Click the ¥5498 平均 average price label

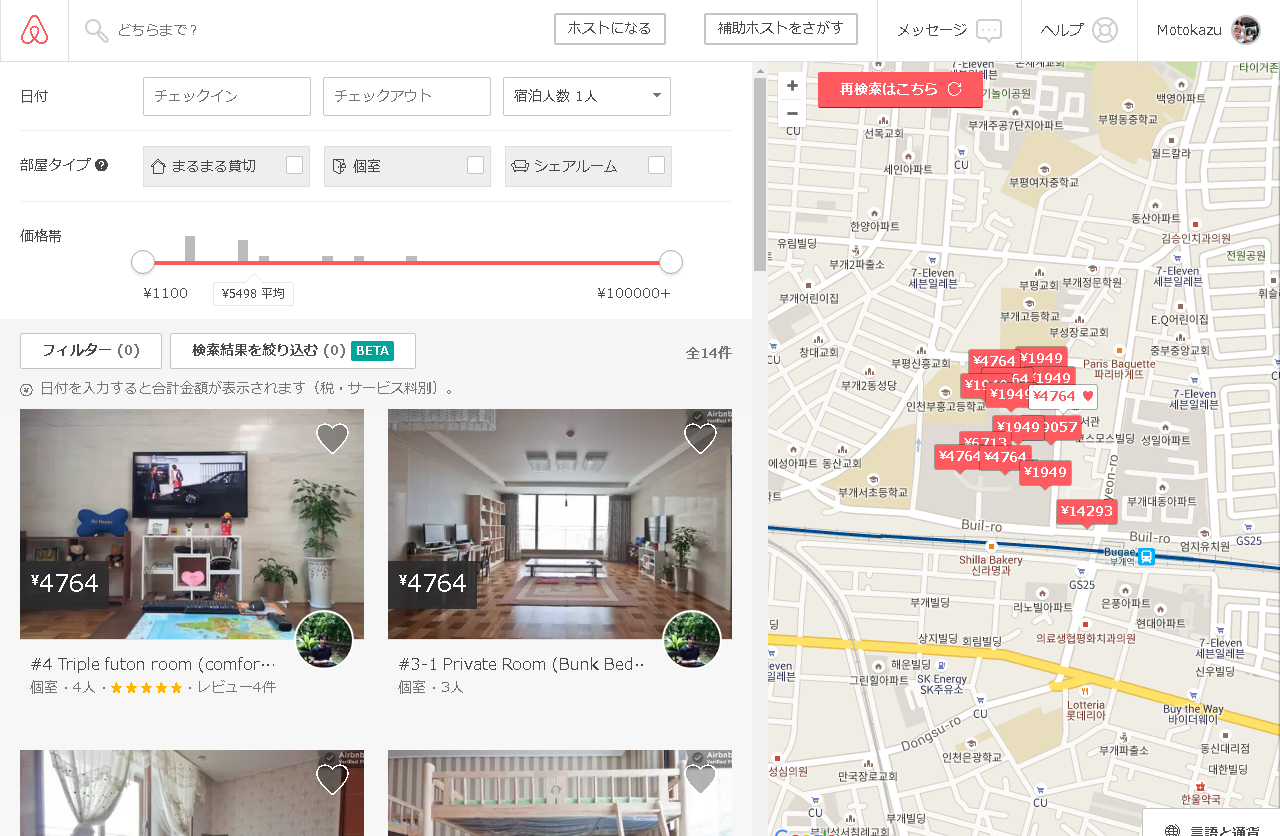pyautogui.click(x=253, y=293)
